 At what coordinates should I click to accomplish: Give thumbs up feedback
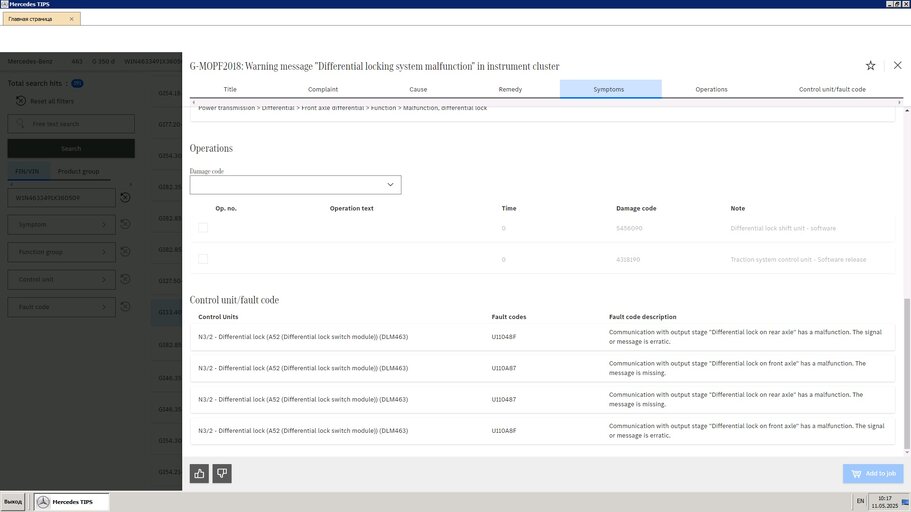tap(199, 473)
